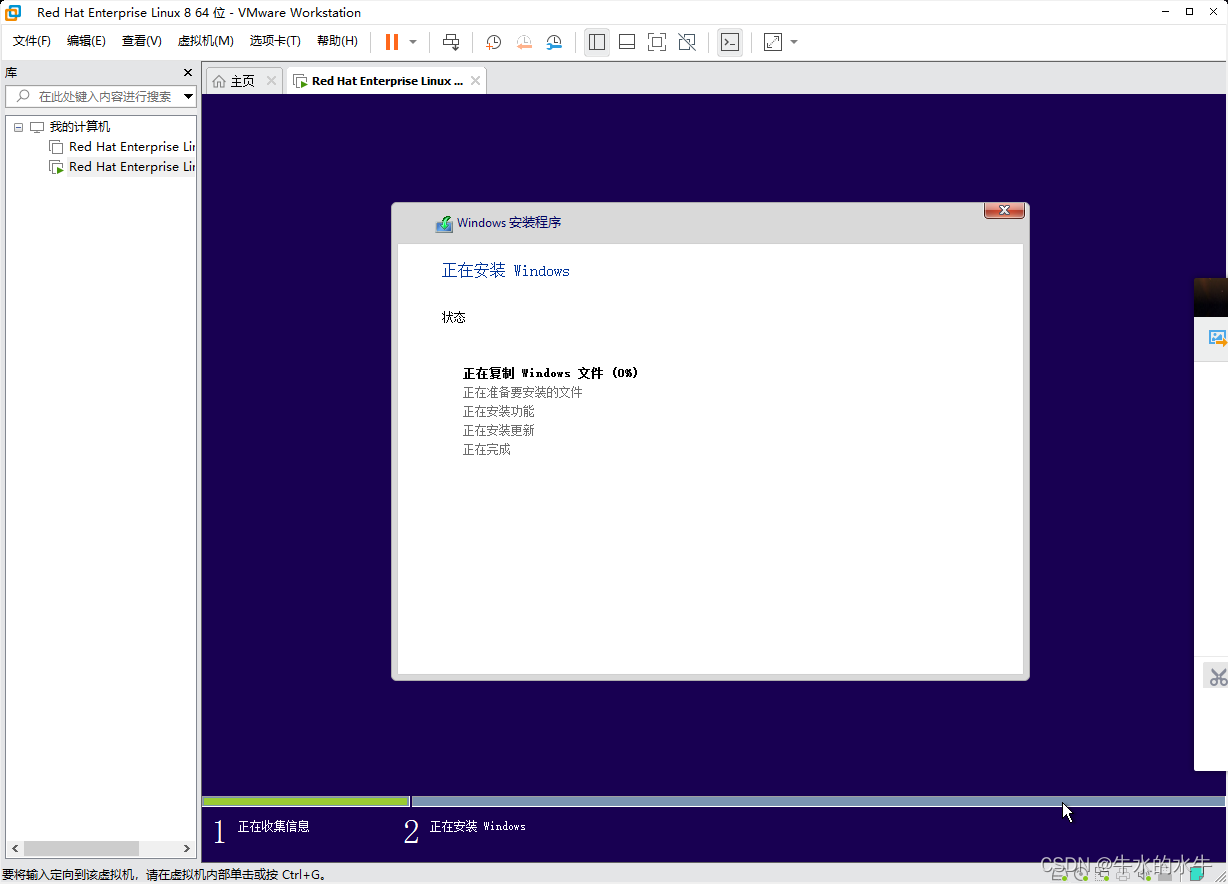Click the teal message log status icon

point(1197,873)
